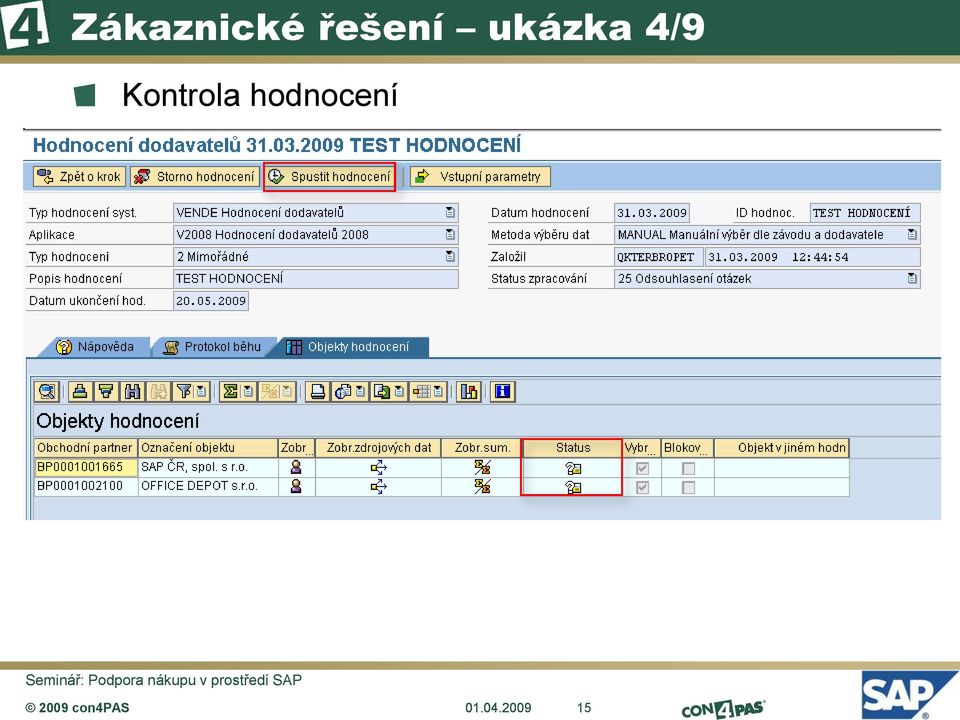Expand the Export dropdown arrow

point(399,391)
